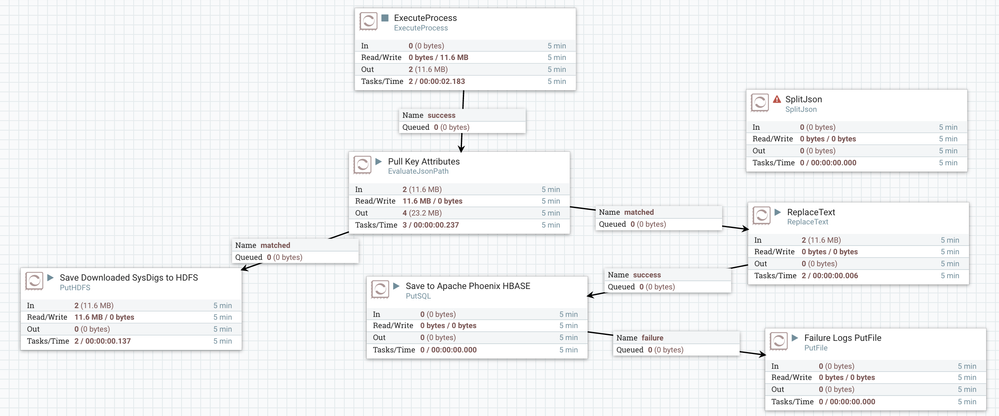This screenshot has height=416, width=999.
Task: Select the ExecuteProcess processor title
Action: click(426, 18)
